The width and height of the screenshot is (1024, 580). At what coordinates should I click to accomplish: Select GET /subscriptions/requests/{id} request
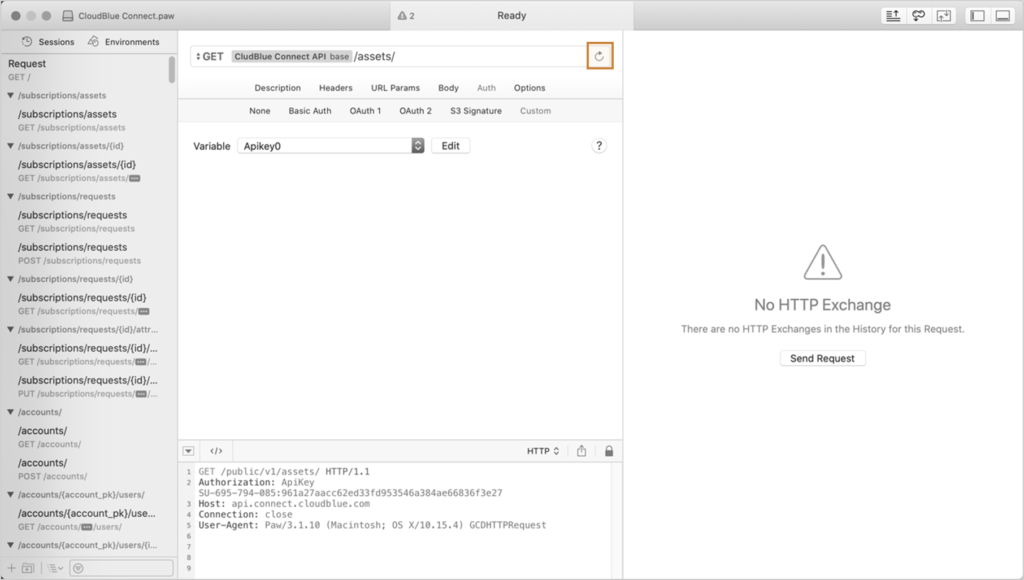click(x=89, y=304)
